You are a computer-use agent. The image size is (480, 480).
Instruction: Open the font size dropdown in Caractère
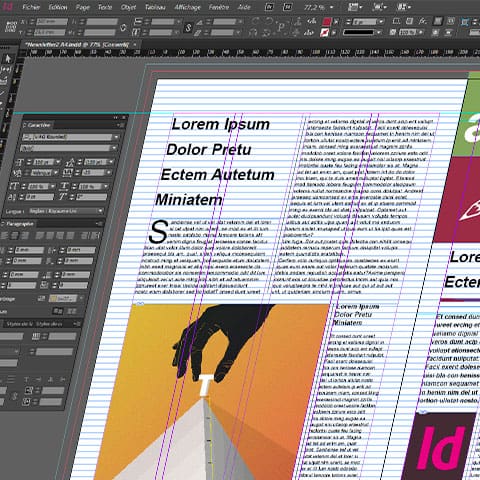(58, 162)
